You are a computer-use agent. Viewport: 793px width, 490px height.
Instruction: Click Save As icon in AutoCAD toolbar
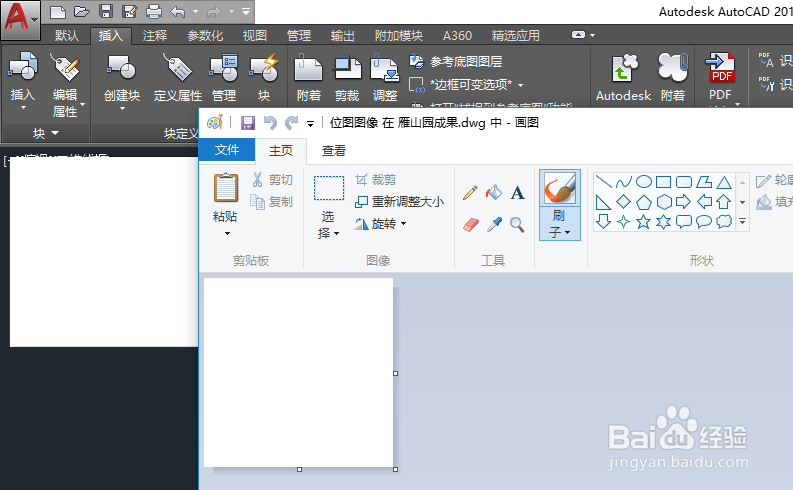(x=130, y=11)
